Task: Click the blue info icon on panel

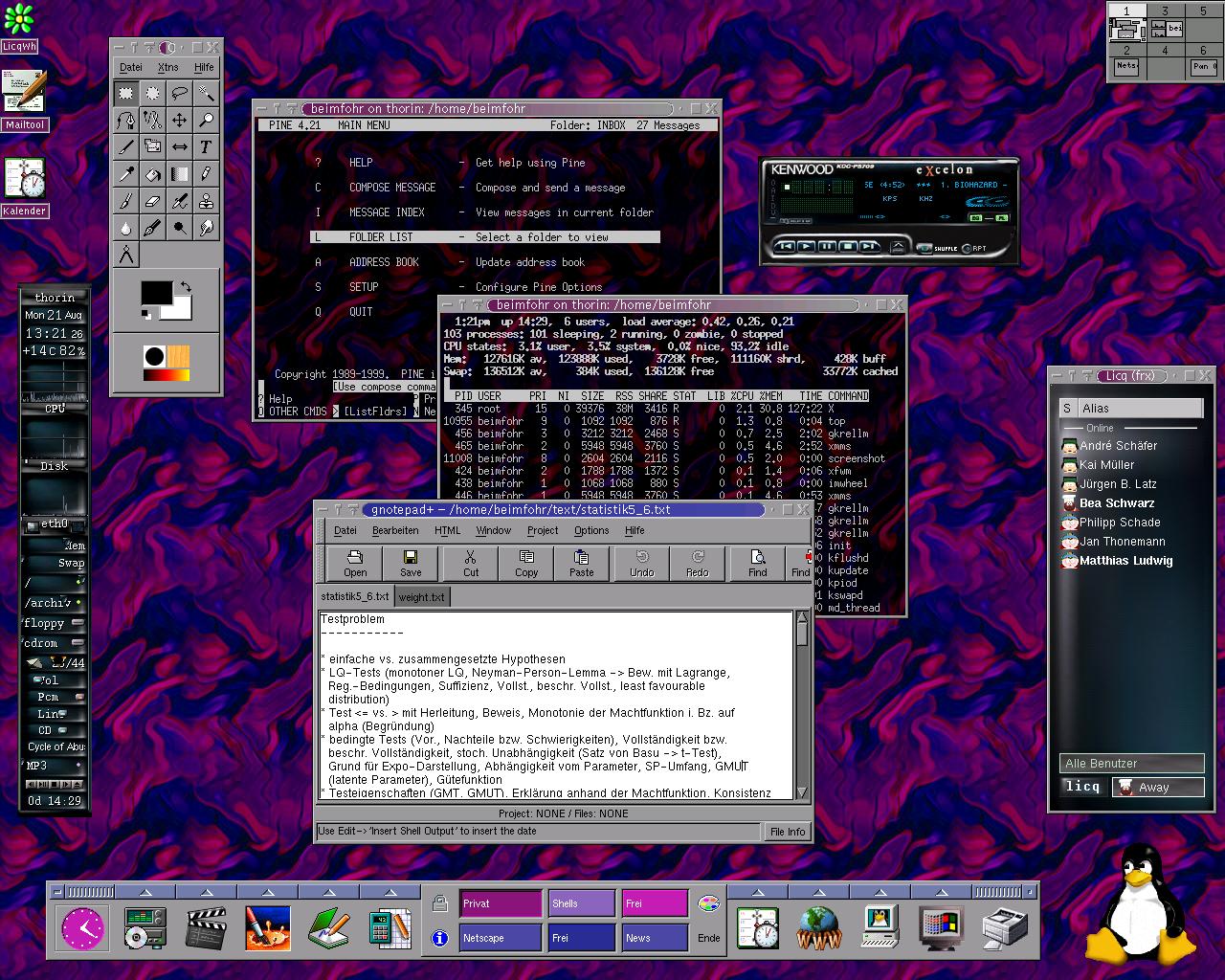Action: pyautogui.click(x=440, y=938)
